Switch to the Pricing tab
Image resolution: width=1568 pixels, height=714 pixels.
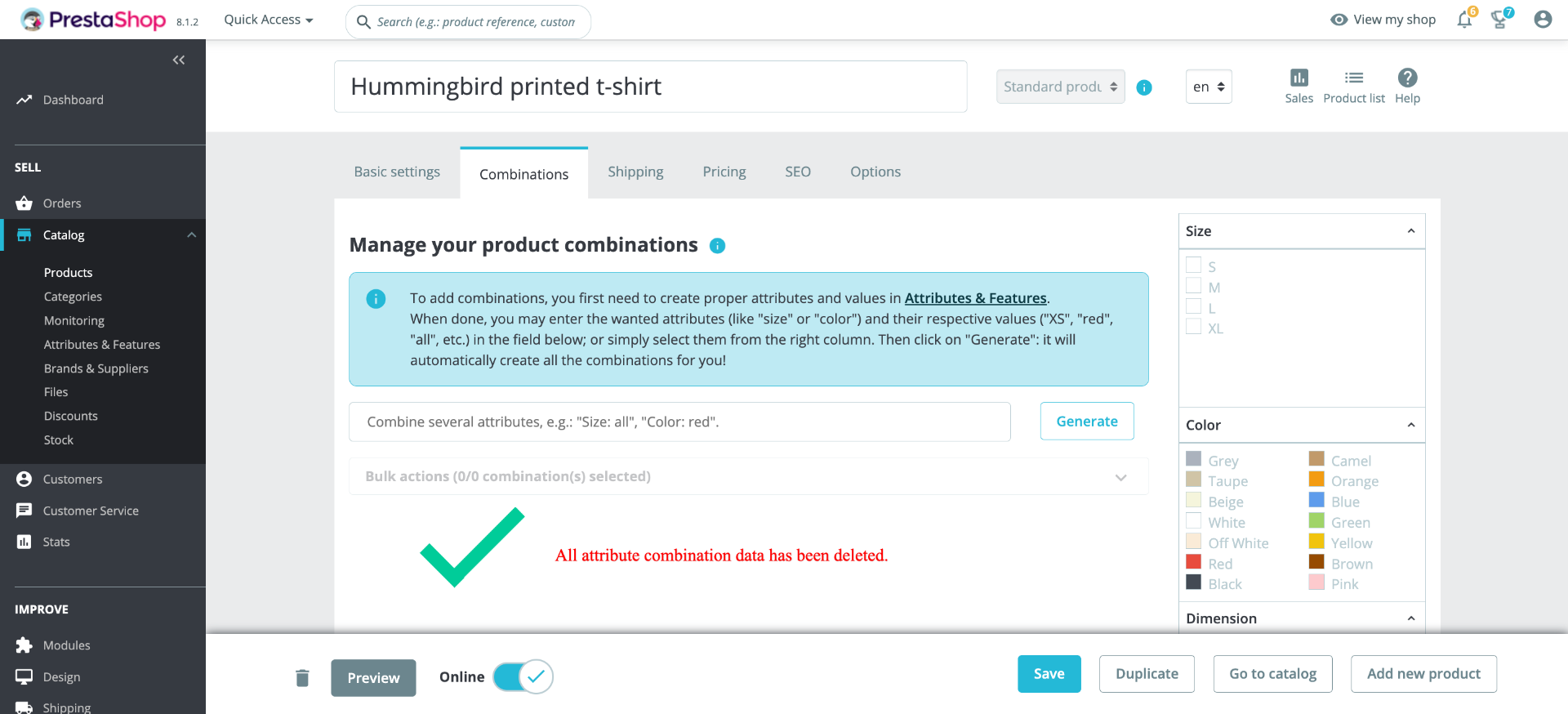pos(724,172)
